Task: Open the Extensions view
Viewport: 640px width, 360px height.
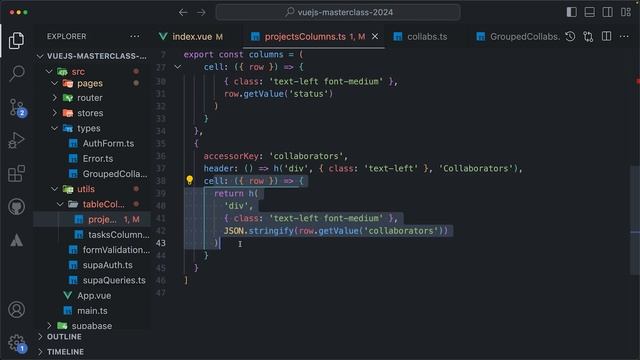Action: click(16, 173)
